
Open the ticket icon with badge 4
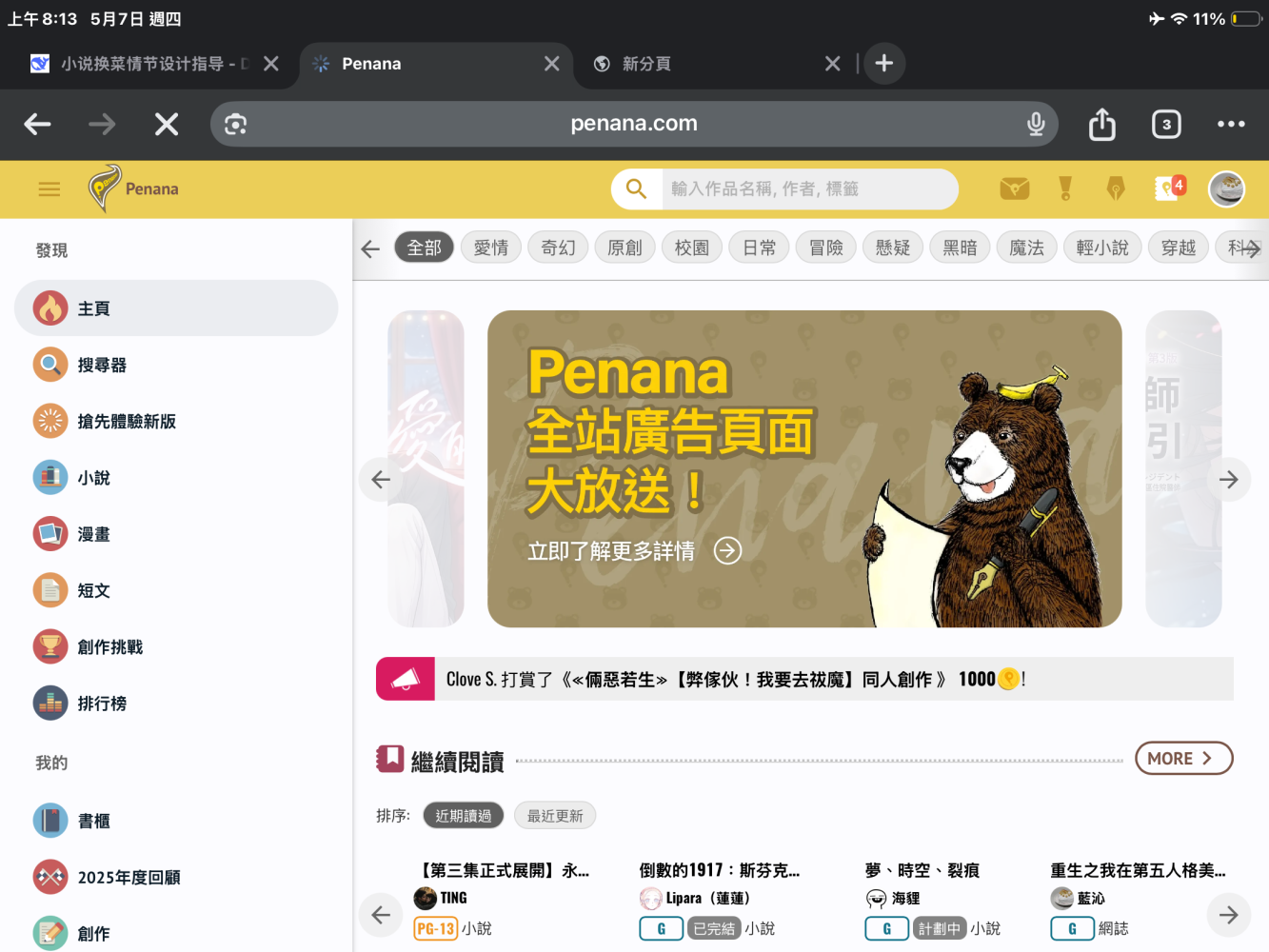tap(1170, 188)
